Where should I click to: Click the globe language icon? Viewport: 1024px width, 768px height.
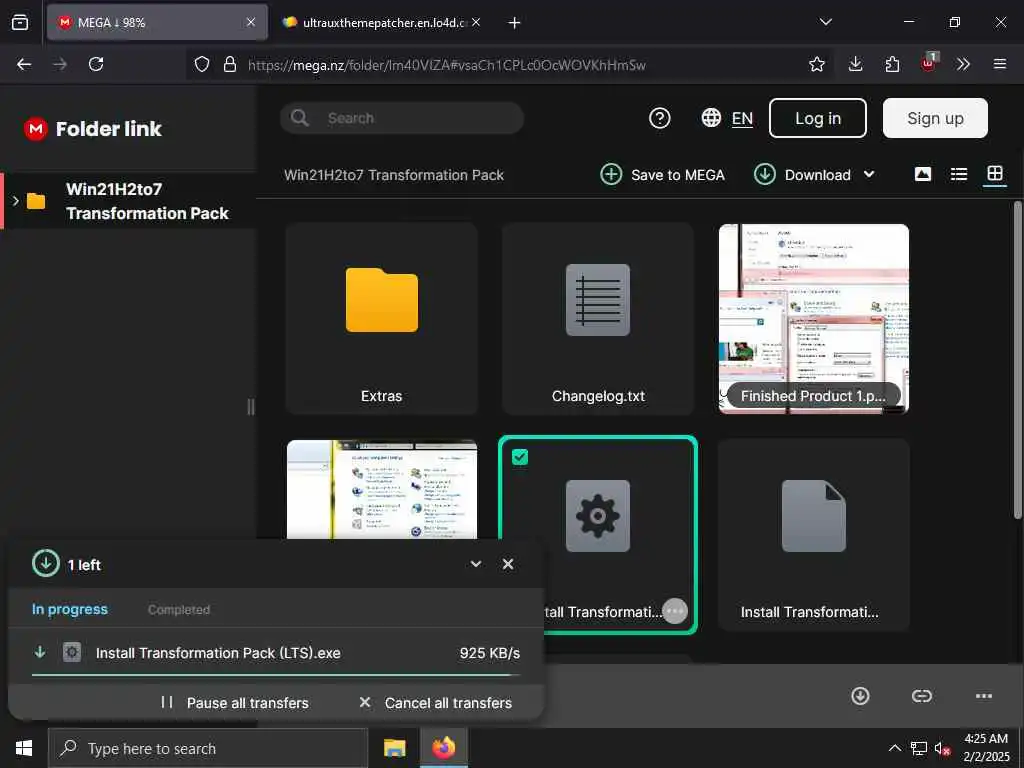click(x=711, y=118)
